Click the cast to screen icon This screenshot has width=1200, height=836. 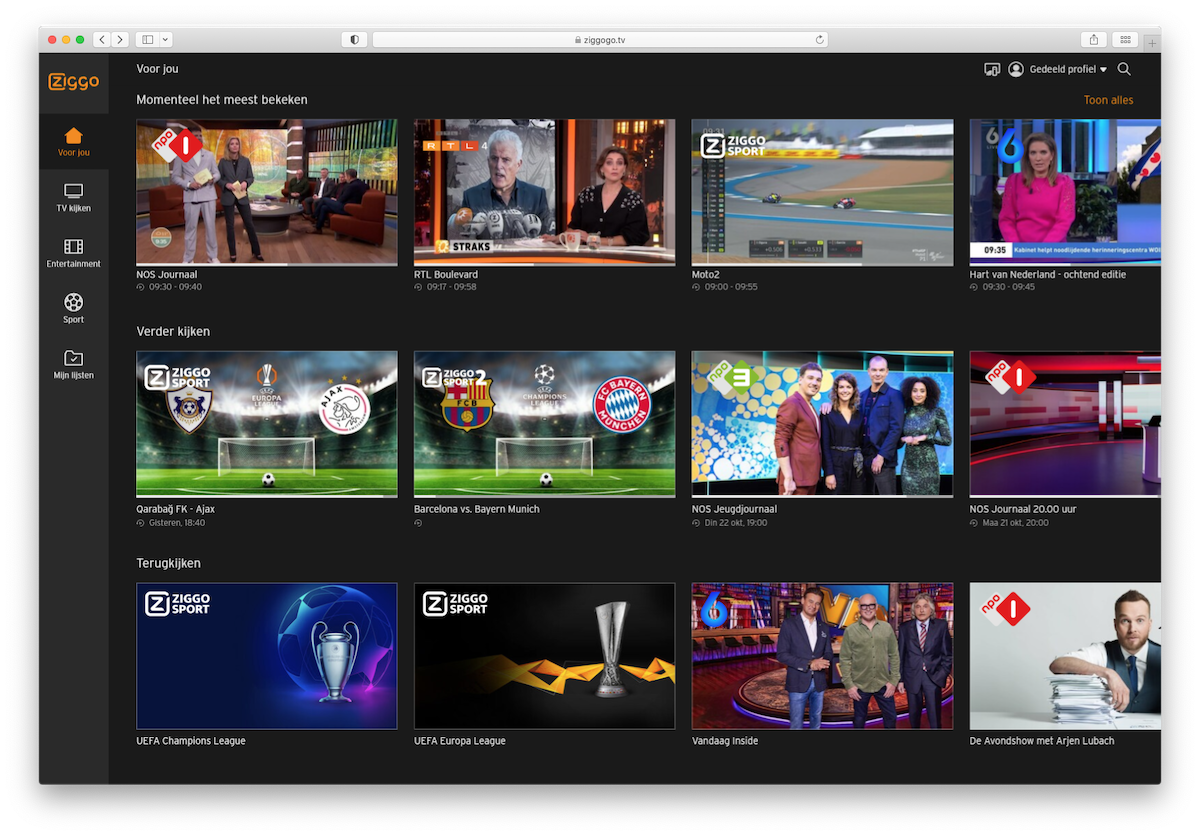pyautogui.click(x=991, y=69)
